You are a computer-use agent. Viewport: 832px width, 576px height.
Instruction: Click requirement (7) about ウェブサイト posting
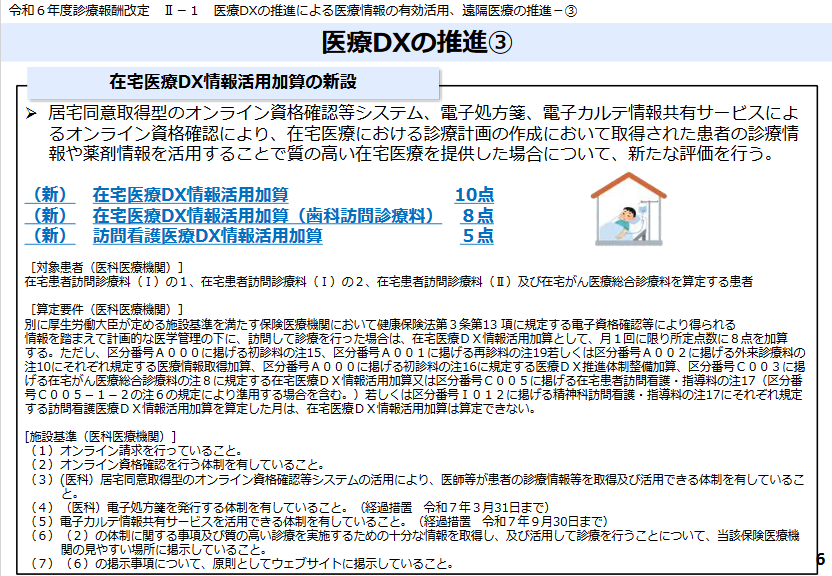click(x=239, y=563)
